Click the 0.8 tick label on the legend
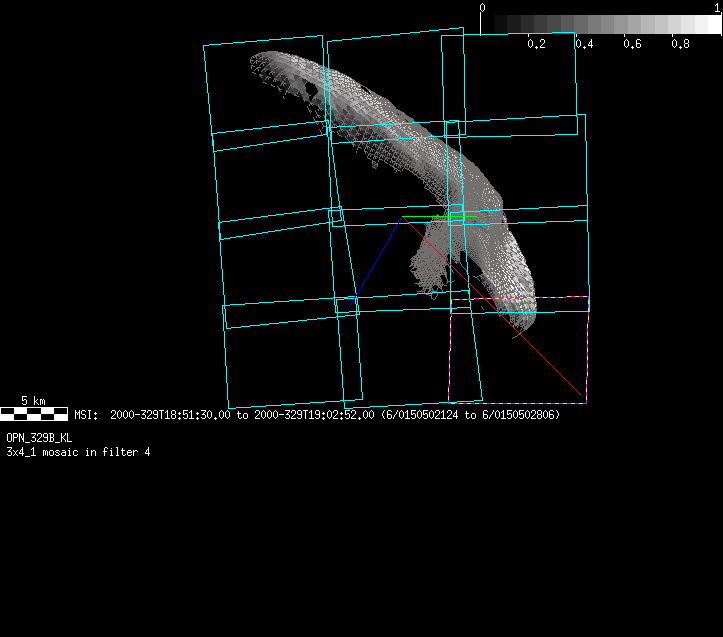The width and height of the screenshot is (723, 637). (680, 44)
